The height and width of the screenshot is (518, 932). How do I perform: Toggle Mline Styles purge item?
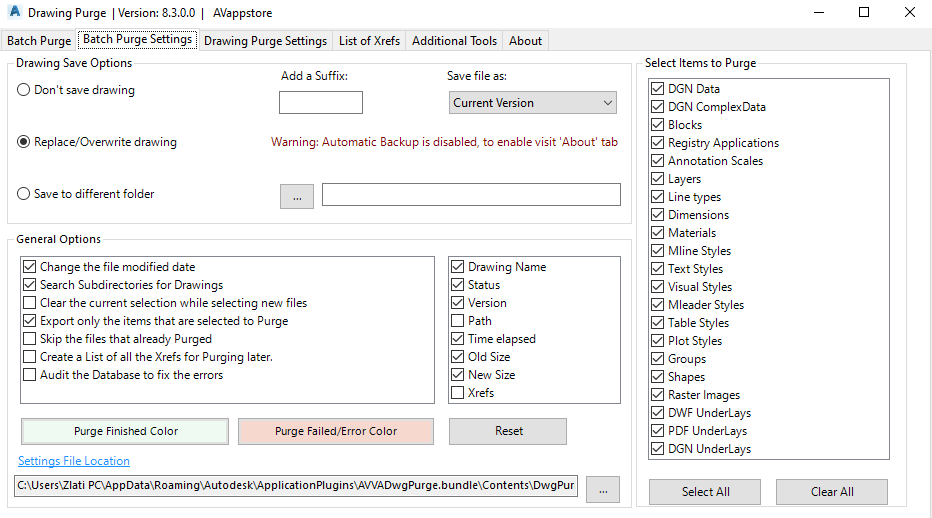coord(657,250)
